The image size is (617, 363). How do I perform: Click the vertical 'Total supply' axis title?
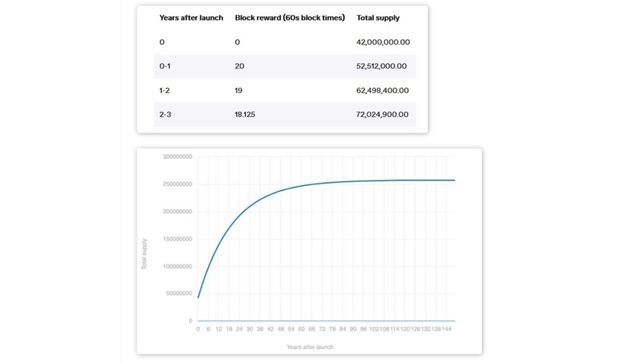[144, 254]
